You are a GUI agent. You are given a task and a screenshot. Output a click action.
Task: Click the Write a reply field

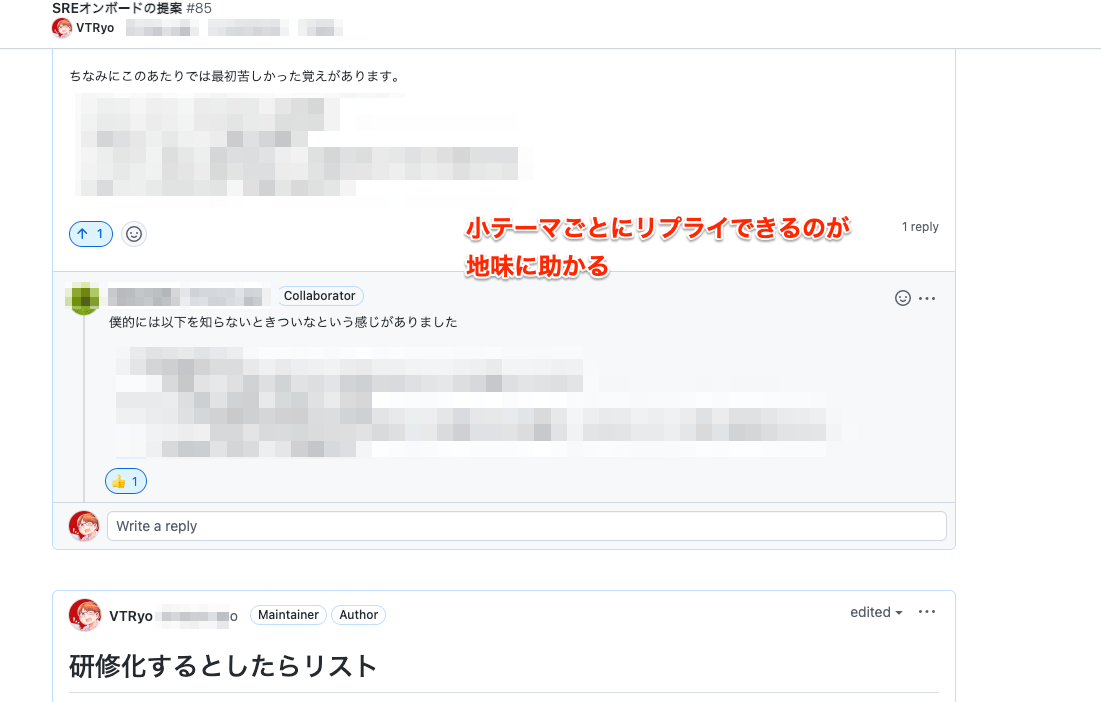pos(526,526)
